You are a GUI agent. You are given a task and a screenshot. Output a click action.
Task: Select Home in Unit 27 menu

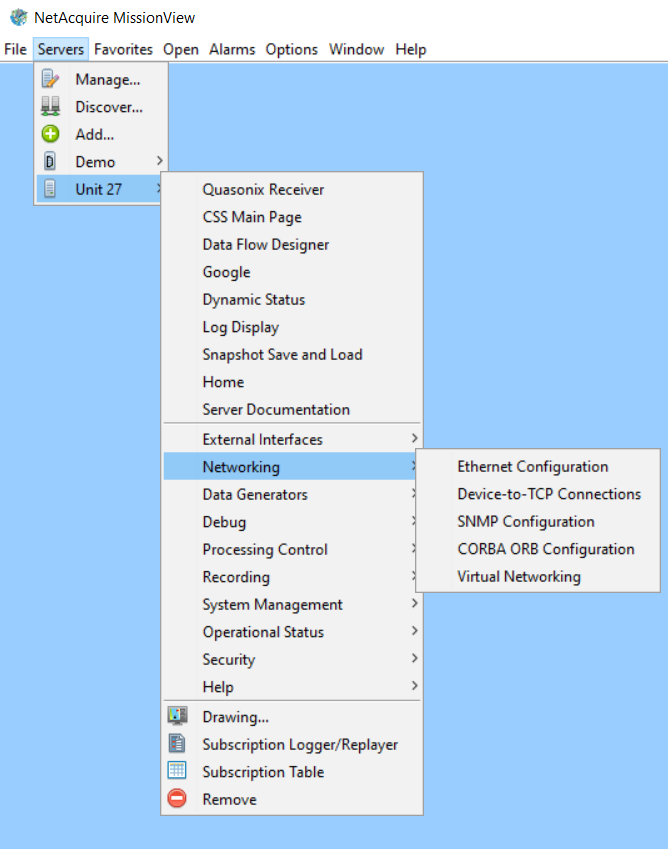pos(292,382)
